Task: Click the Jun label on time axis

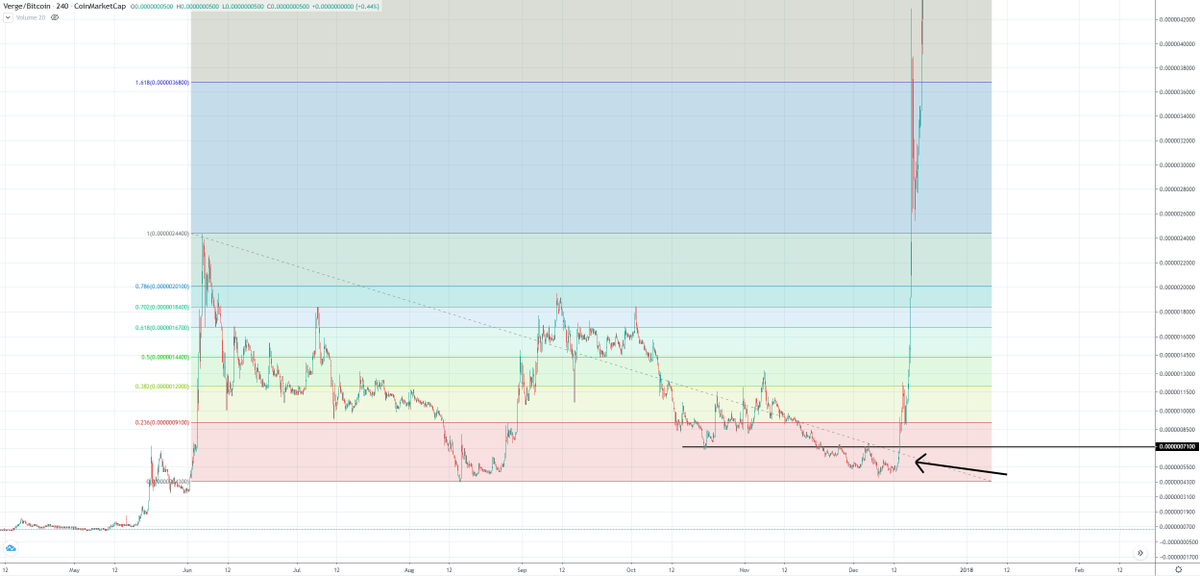Action: (x=188, y=568)
